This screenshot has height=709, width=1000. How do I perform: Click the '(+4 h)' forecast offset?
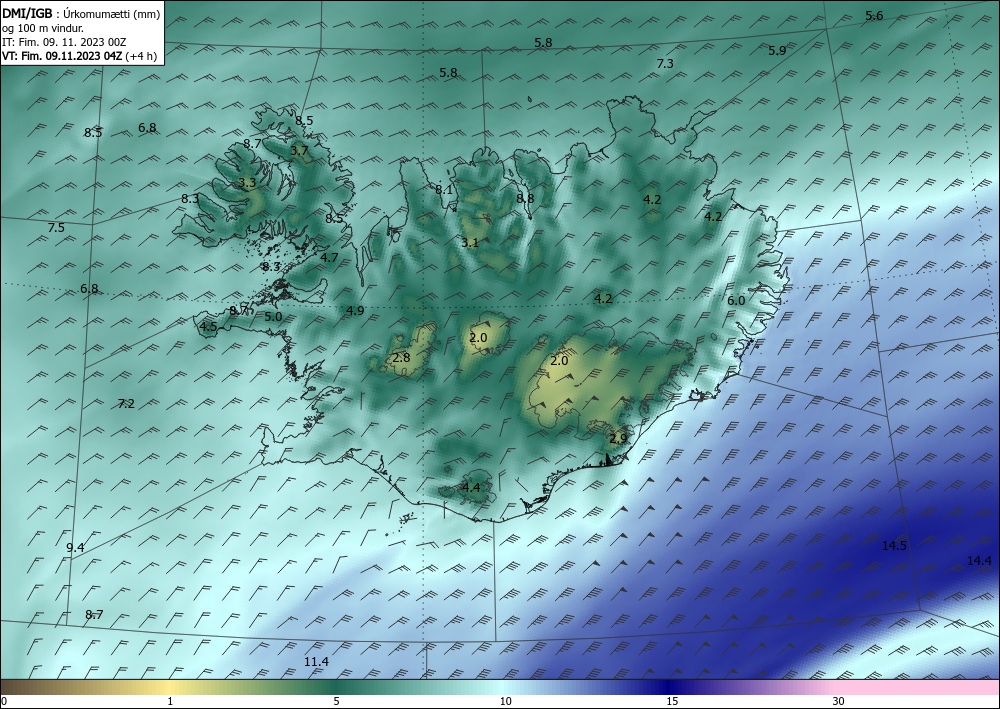[141, 56]
